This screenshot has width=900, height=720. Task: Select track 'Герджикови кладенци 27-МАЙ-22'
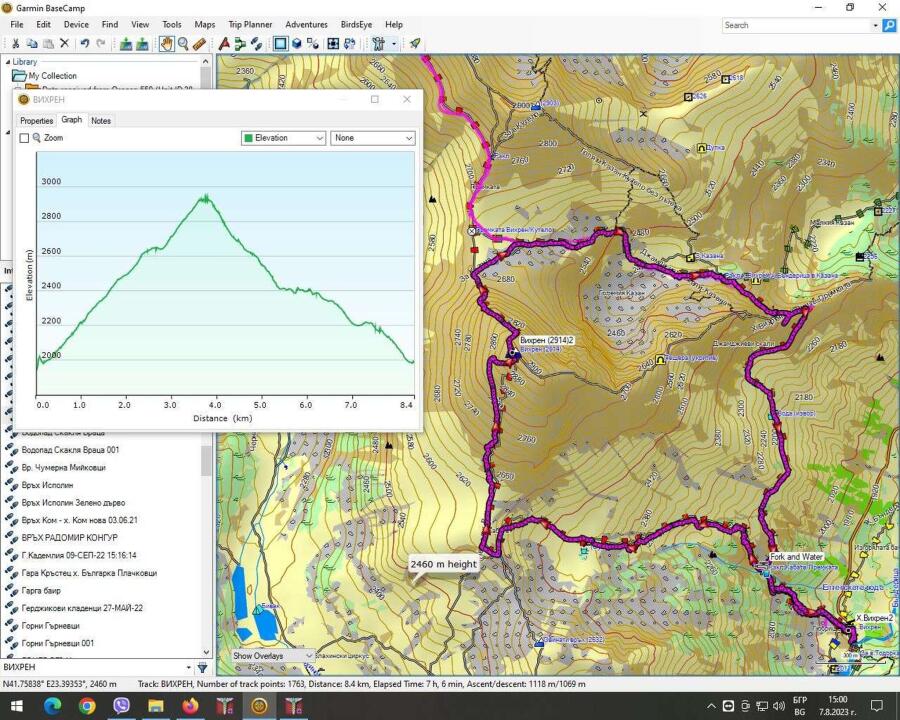coord(82,608)
